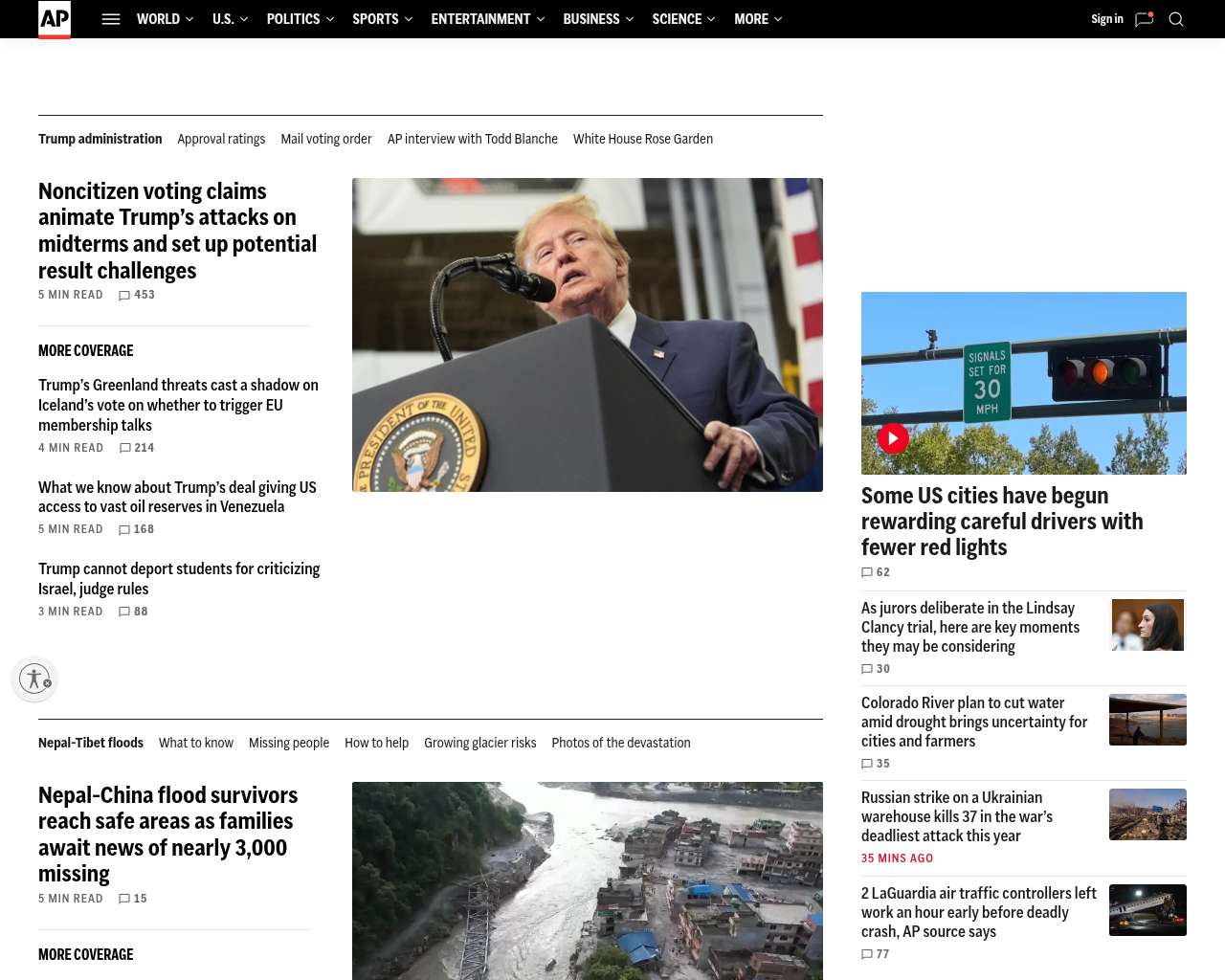This screenshot has height=980, width=1225.
Task: Open comments icon for Venezuela oil story
Action: pyautogui.click(x=124, y=530)
